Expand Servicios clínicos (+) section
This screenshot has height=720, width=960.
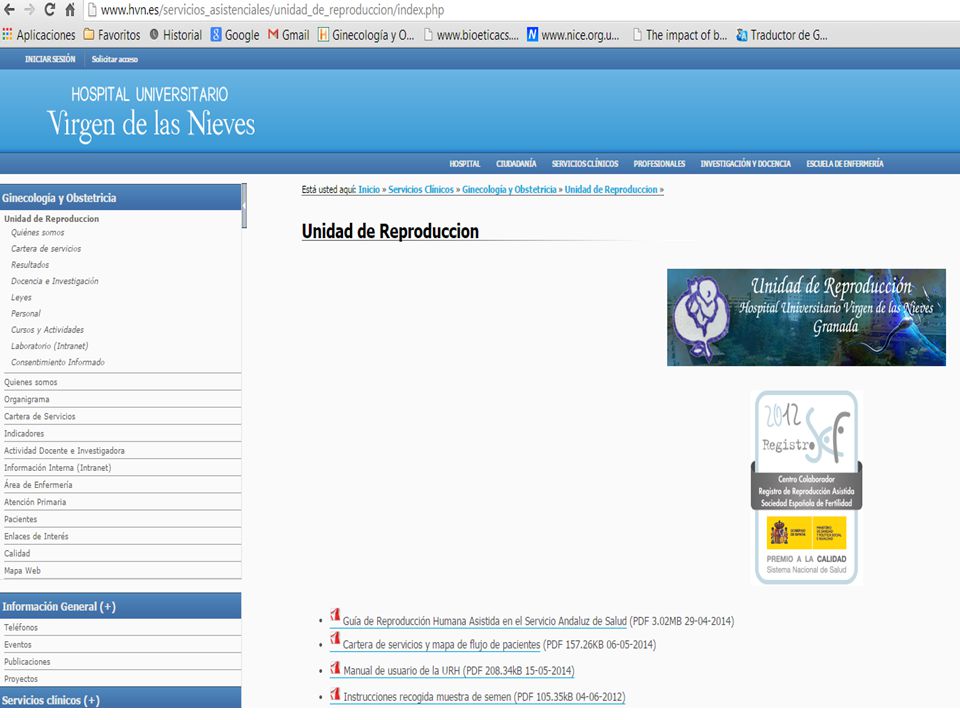coord(121,699)
